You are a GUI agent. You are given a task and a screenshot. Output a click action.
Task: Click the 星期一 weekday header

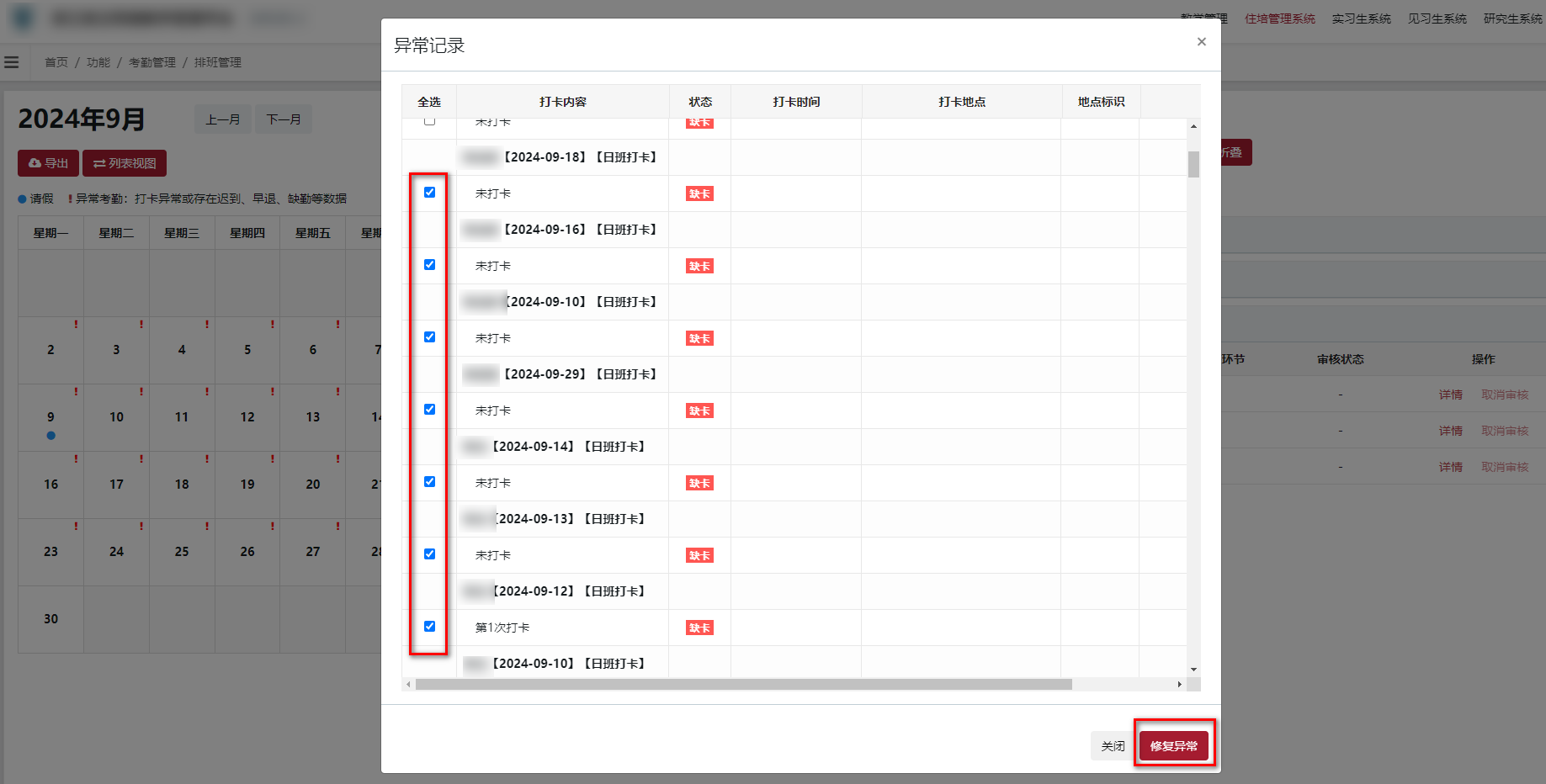point(50,233)
